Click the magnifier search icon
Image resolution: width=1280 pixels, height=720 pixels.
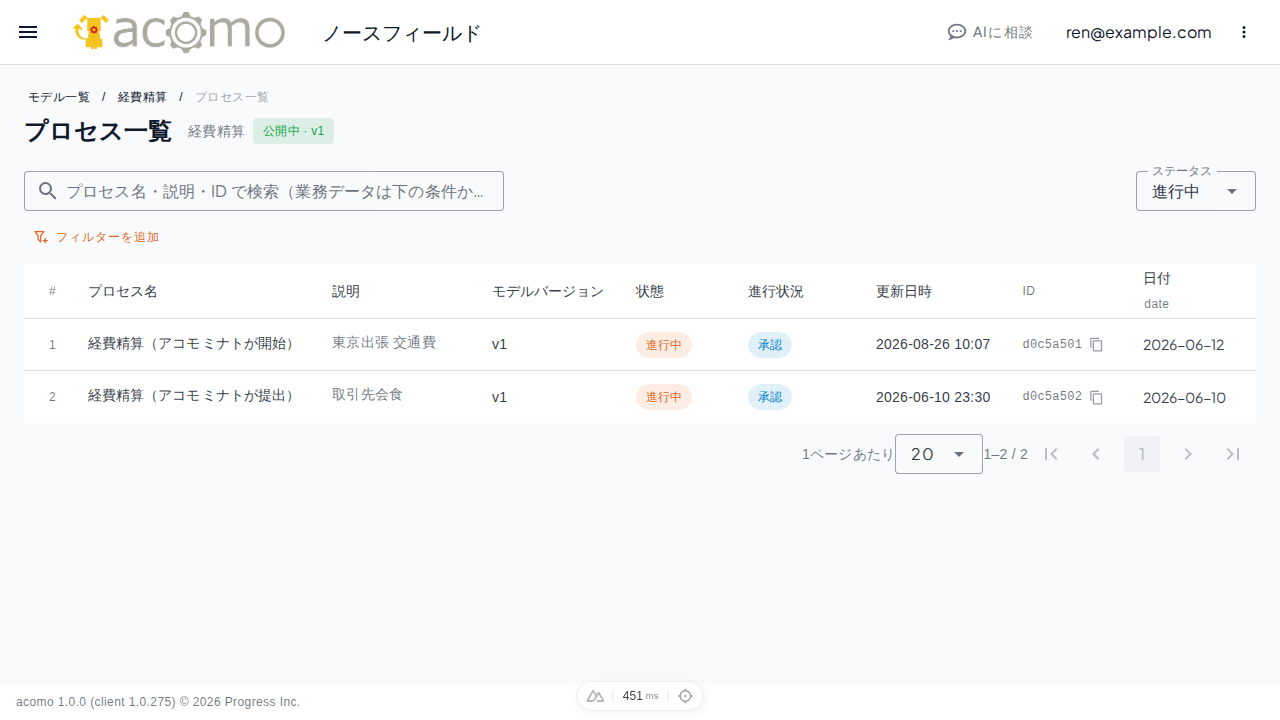pos(47,191)
